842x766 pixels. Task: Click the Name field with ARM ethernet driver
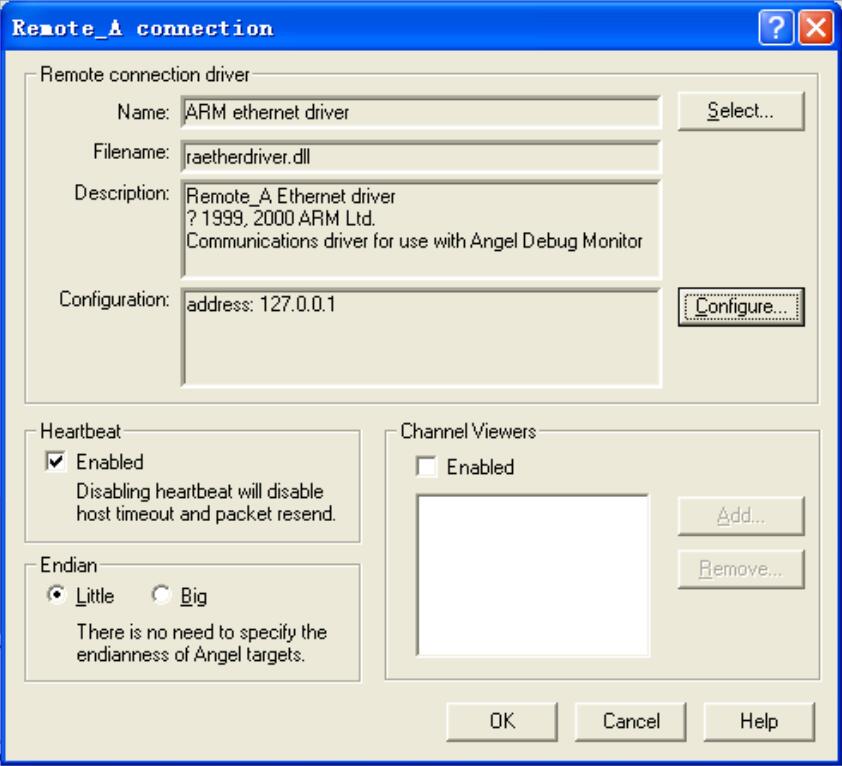(x=421, y=112)
